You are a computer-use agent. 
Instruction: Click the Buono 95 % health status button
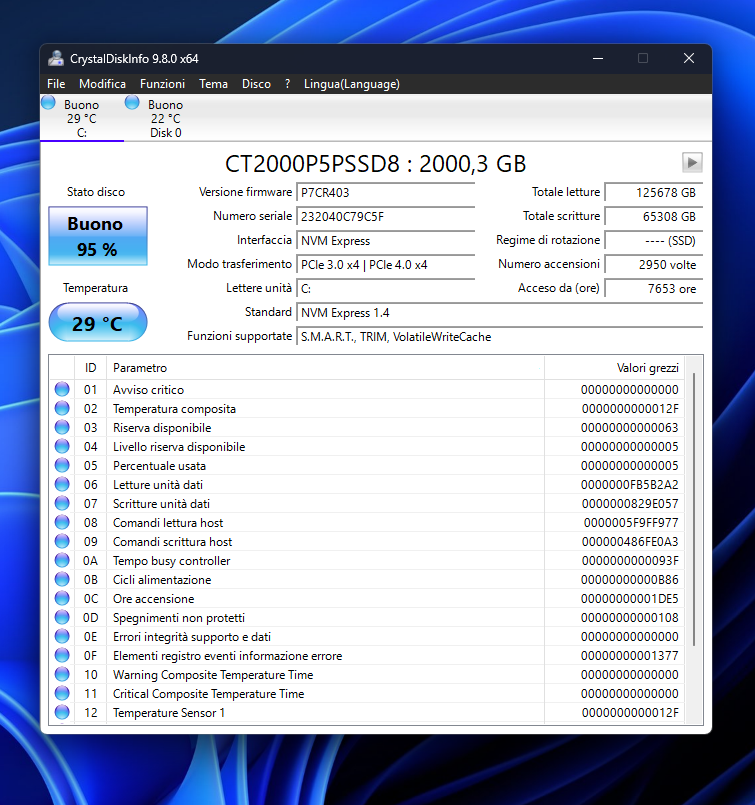(98, 236)
